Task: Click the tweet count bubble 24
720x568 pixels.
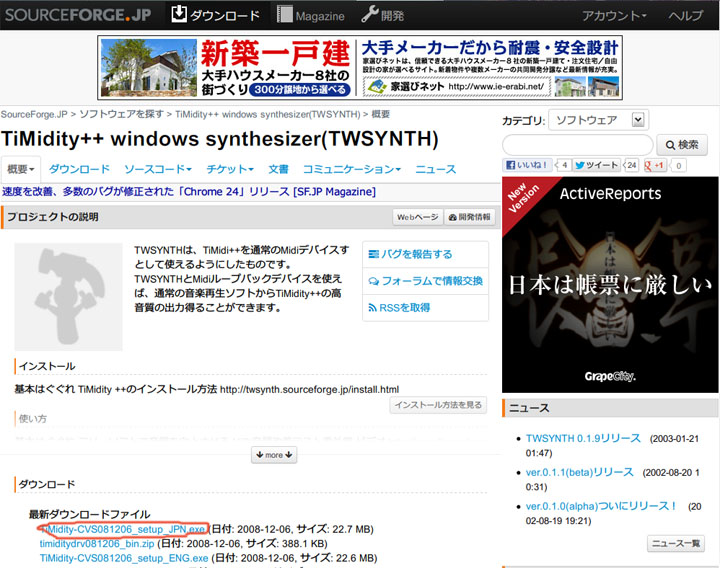Action: 632,165
